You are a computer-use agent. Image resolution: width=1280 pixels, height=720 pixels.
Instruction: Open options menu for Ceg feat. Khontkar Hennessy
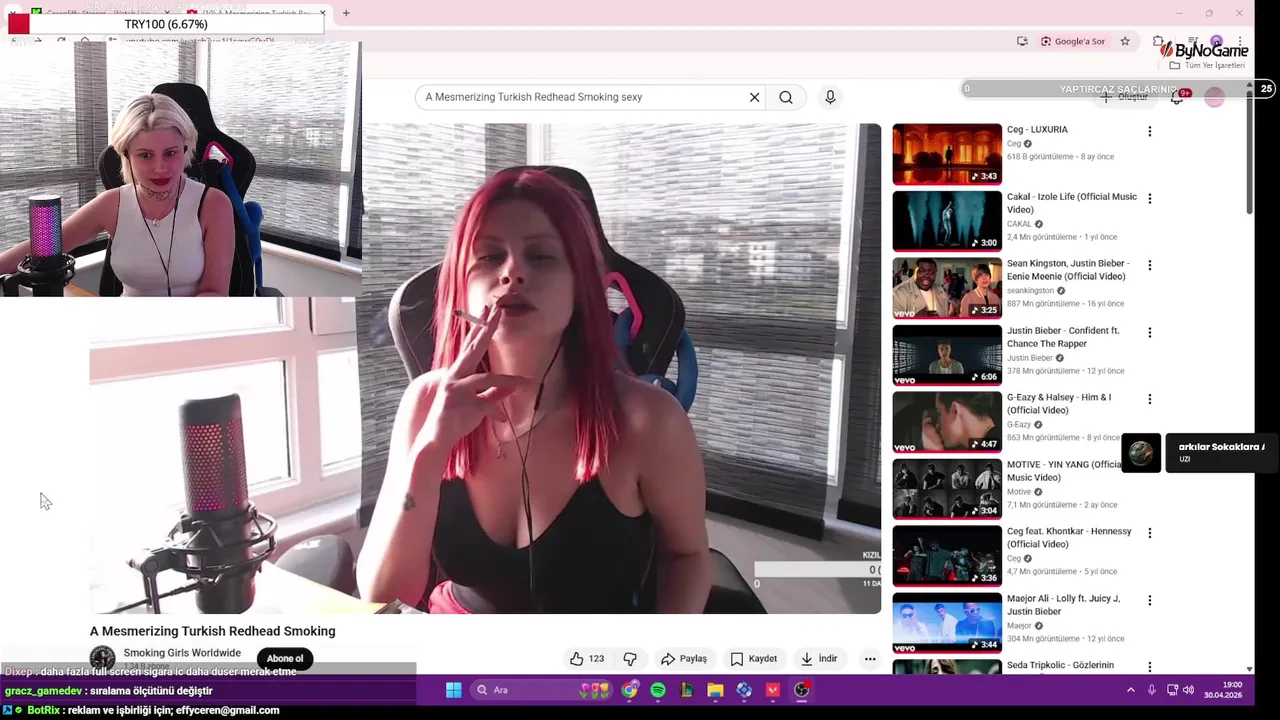coord(1149,533)
